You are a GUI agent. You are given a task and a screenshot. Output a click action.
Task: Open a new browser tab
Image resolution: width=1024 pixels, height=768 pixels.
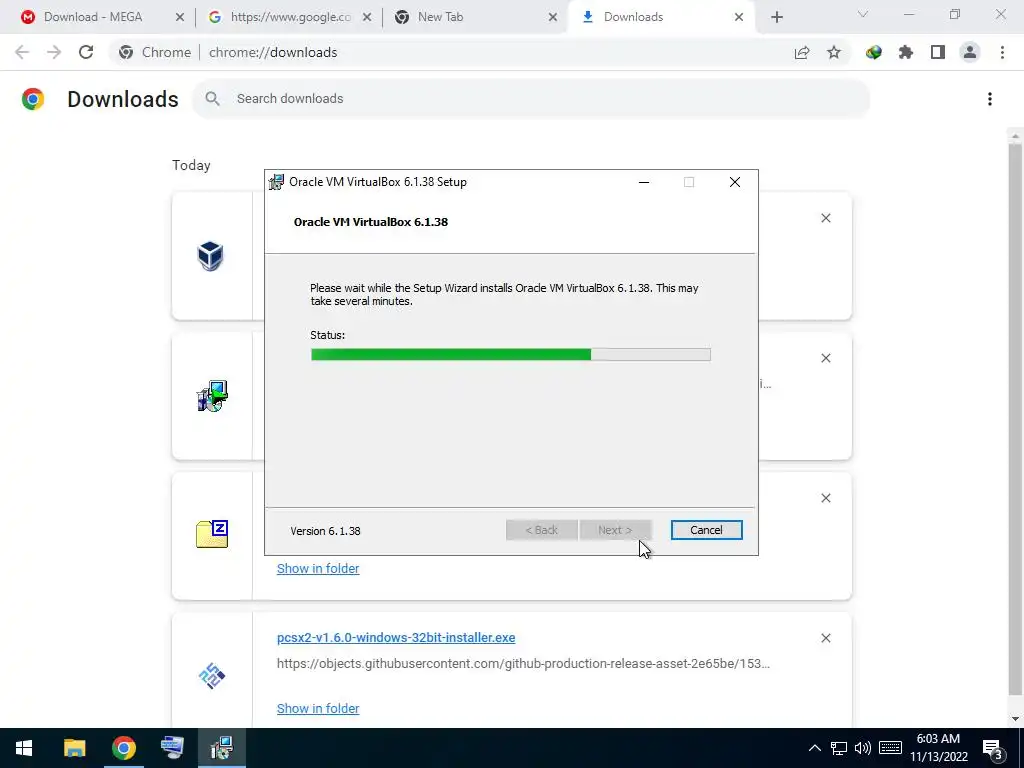click(776, 18)
